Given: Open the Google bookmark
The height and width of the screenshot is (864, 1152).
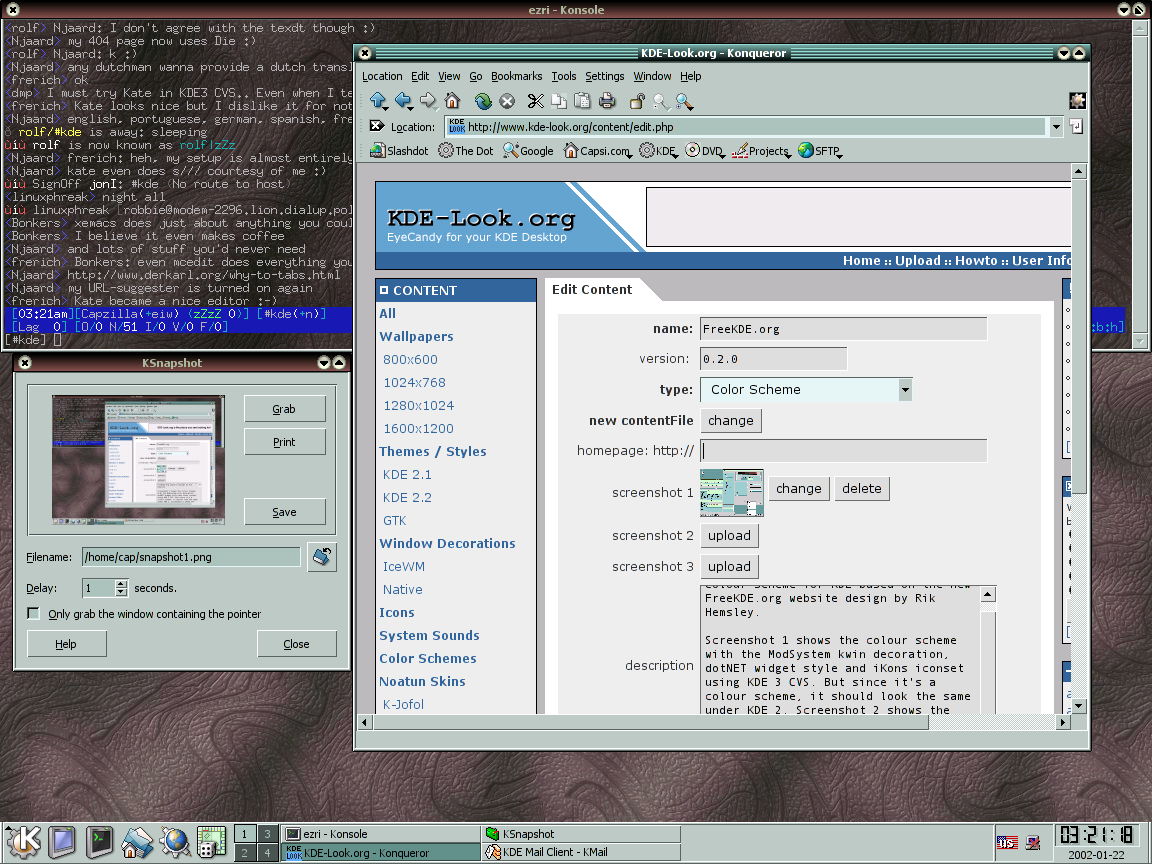Looking at the screenshot, I should [528, 151].
